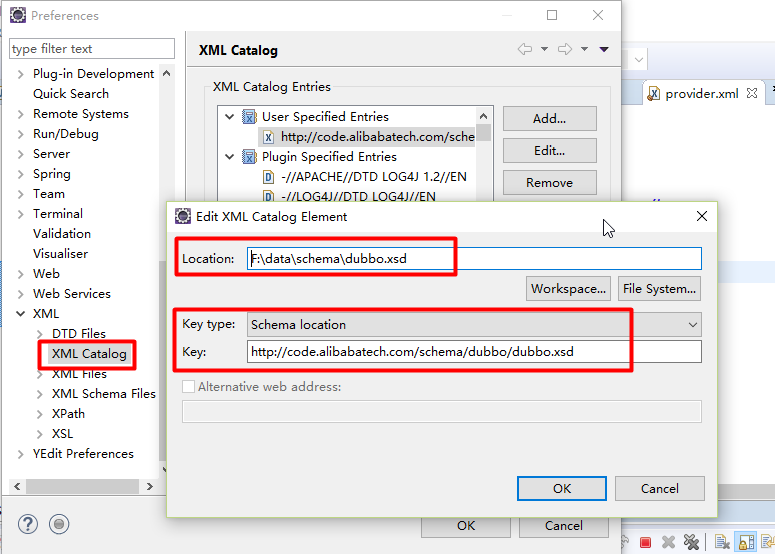Viewport: 775px width, 554px height.
Task: Open the view menu triangle in XML Catalog header
Action: pyautogui.click(x=604, y=49)
